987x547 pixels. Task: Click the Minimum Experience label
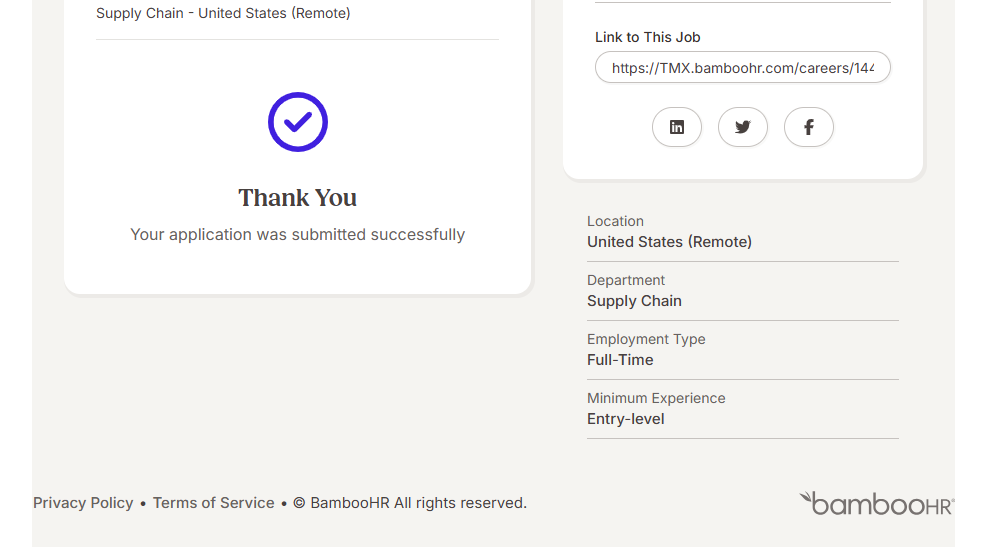coord(656,398)
